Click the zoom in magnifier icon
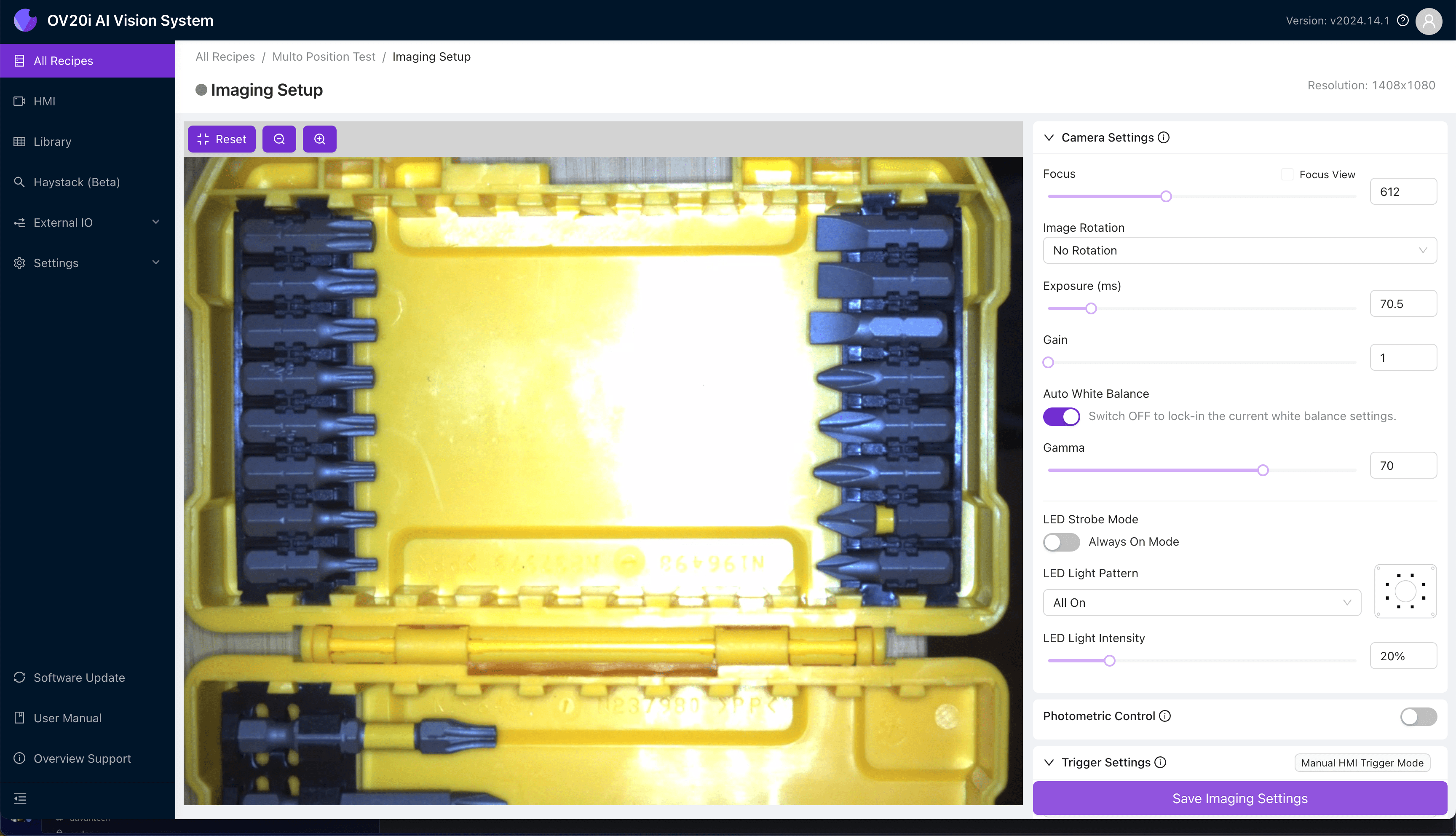1456x836 pixels. (x=320, y=139)
